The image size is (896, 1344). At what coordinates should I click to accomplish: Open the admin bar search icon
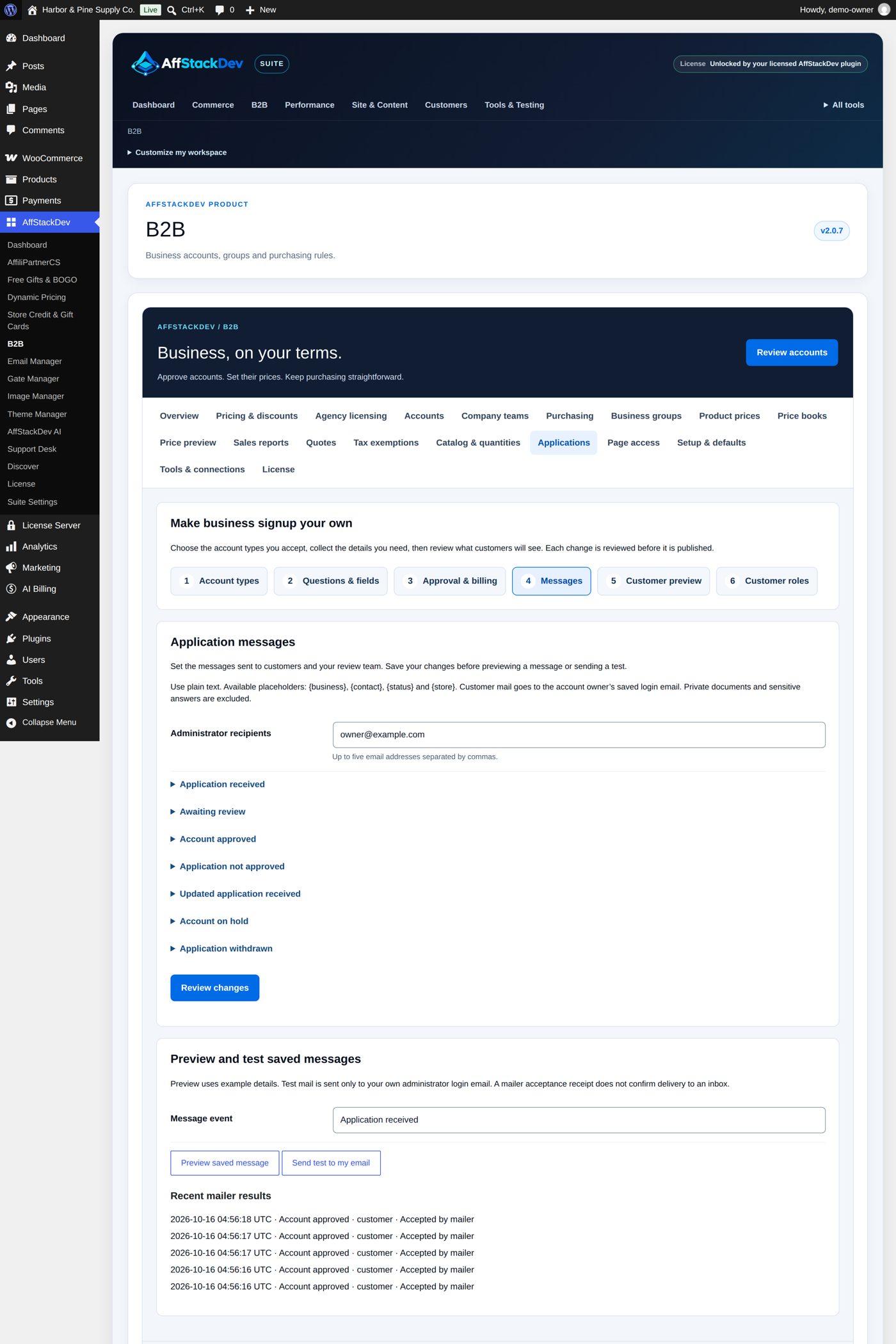(x=172, y=10)
